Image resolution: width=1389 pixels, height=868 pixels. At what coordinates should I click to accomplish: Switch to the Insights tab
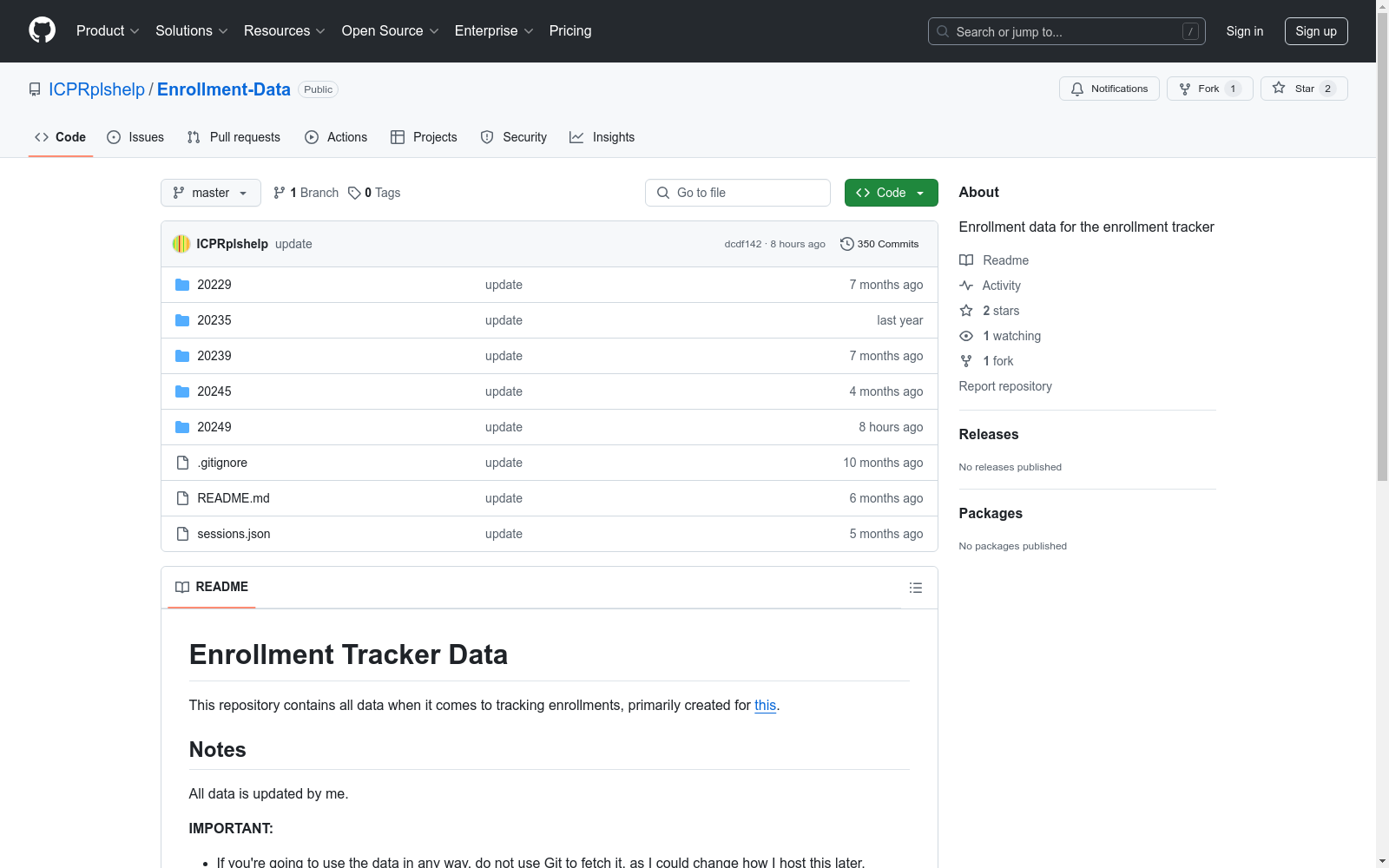pos(602,137)
